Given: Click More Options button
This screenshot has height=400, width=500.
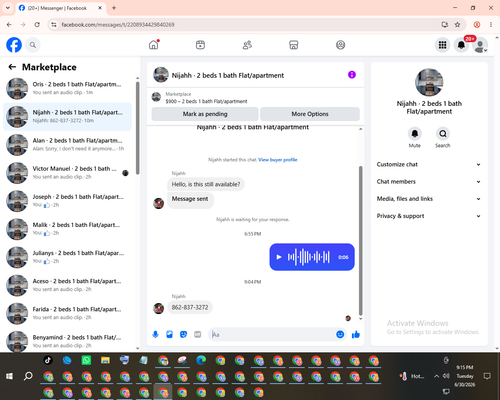Looking at the screenshot, I should [310, 114].
